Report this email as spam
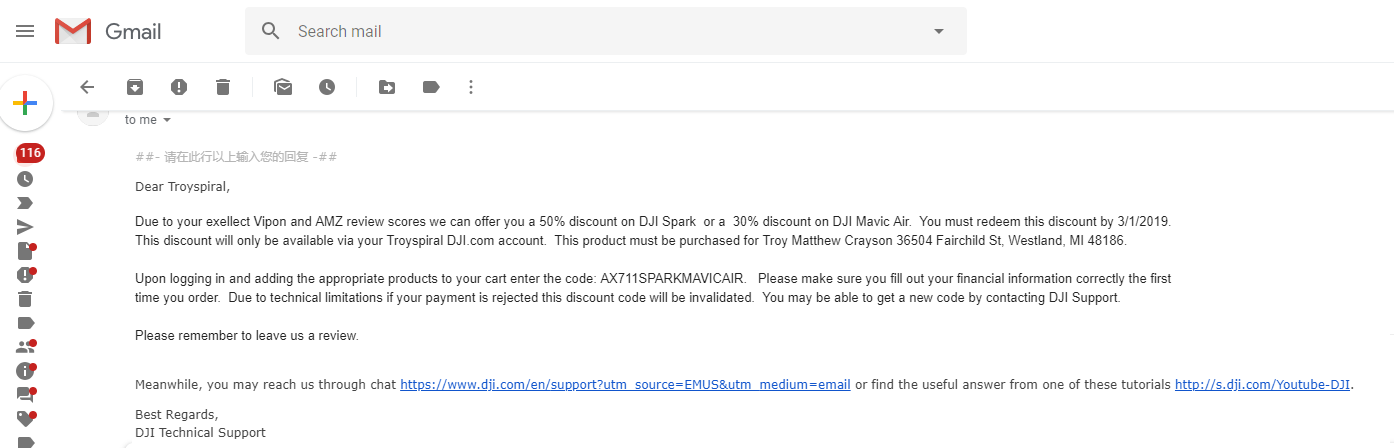The height and width of the screenshot is (448, 1394). pos(179,87)
